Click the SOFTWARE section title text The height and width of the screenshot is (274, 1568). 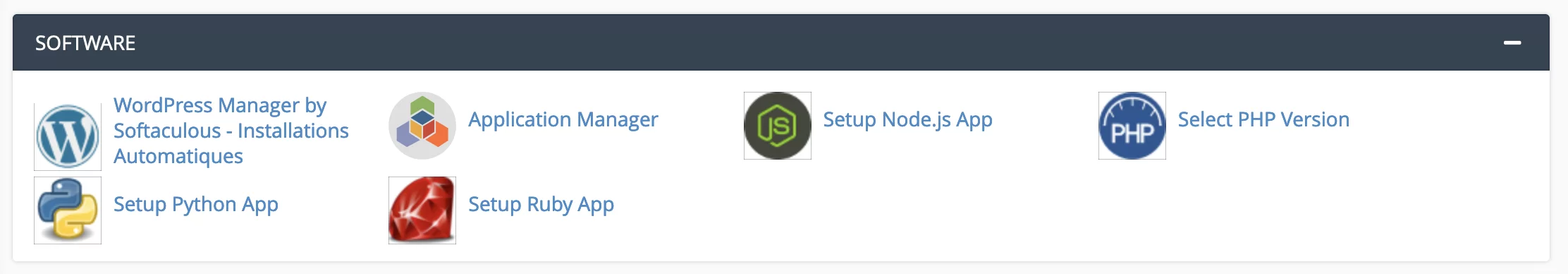point(85,43)
